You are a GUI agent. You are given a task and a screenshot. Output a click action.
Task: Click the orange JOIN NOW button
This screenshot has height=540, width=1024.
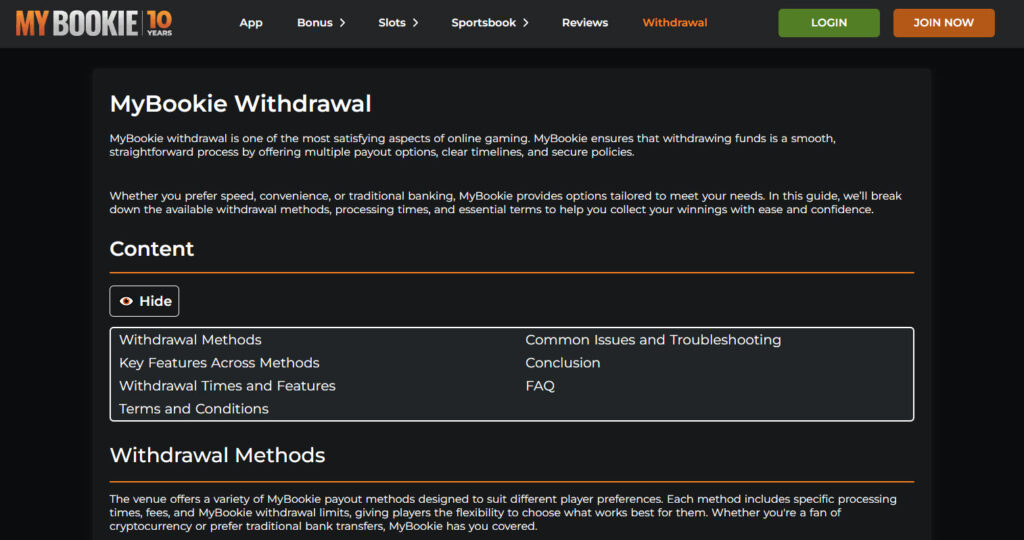pyautogui.click(x=944, y=23)
